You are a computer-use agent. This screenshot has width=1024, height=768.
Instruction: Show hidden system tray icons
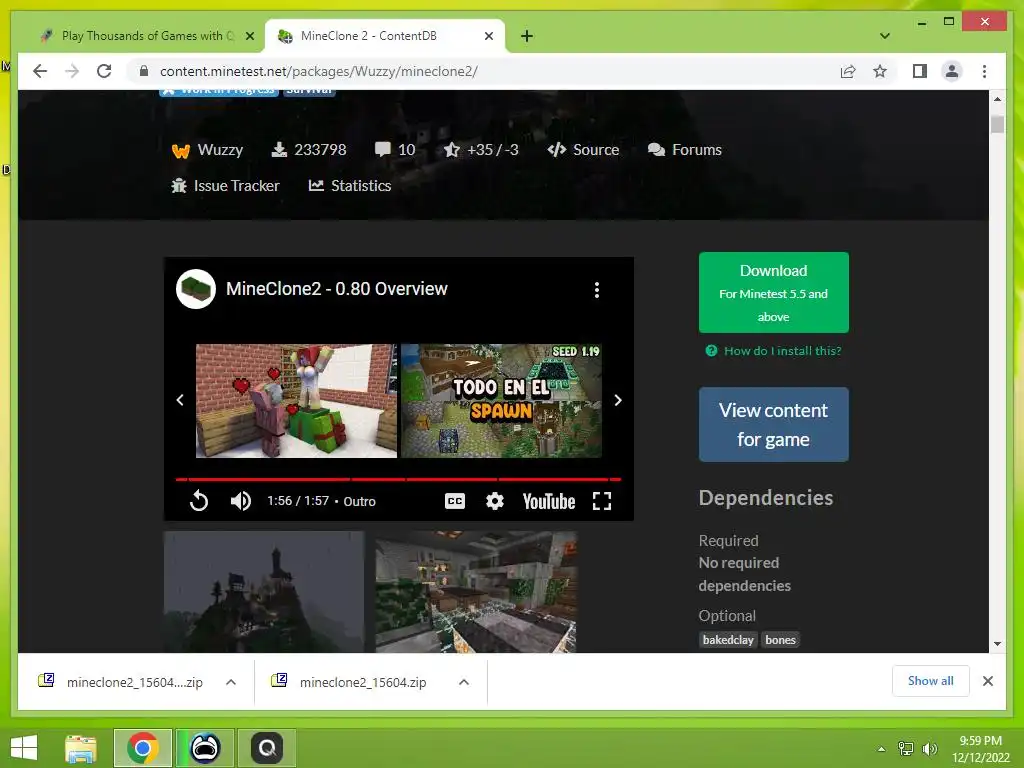[881, 749]
